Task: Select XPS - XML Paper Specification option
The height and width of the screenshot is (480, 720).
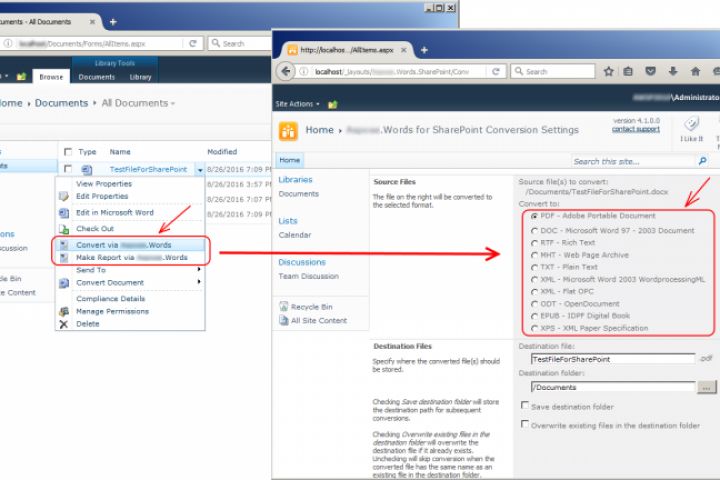Action: point(534,328)
